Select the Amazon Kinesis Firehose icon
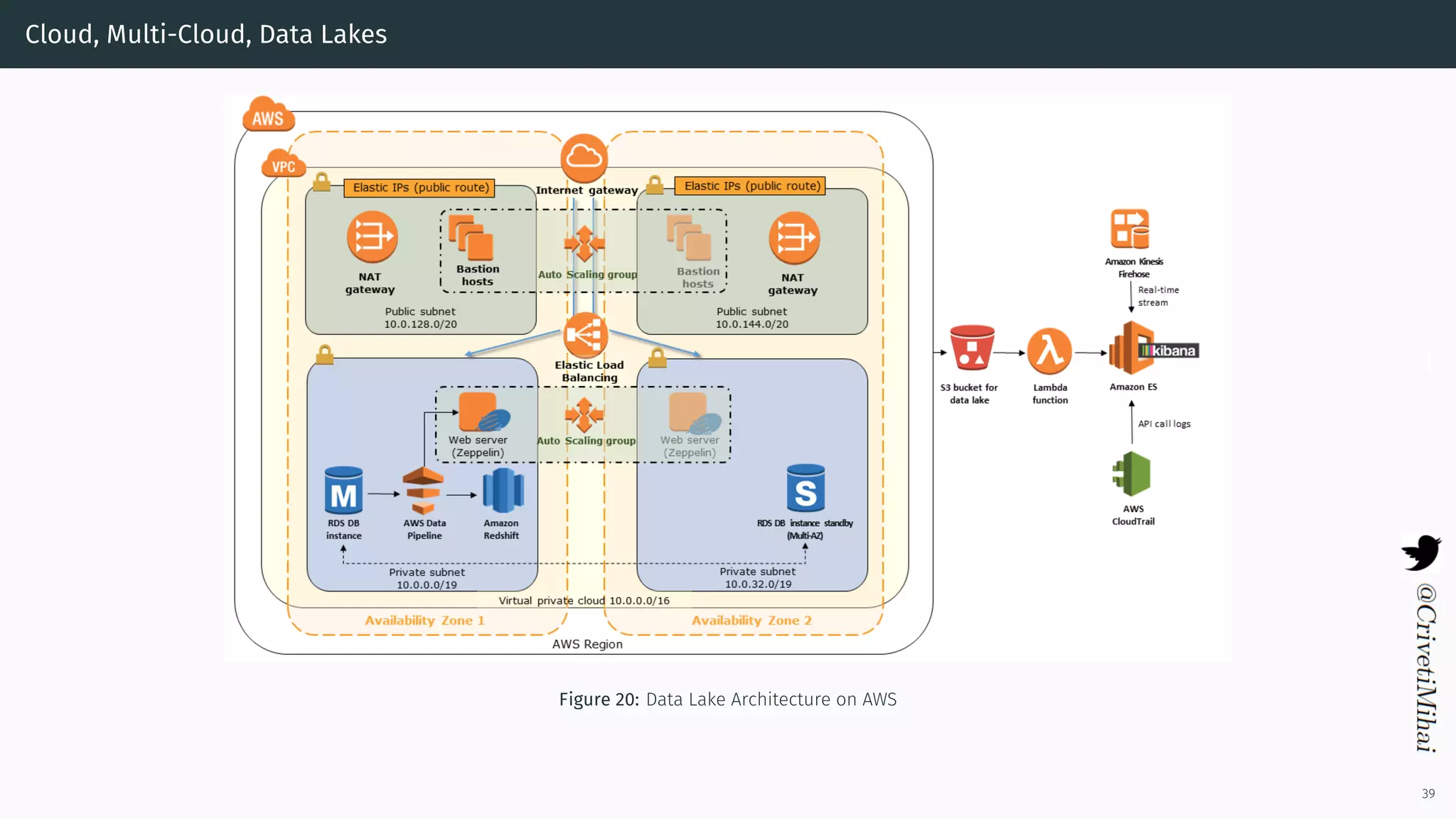The height and width of the screenshot is (819, 1456). 1130,229
